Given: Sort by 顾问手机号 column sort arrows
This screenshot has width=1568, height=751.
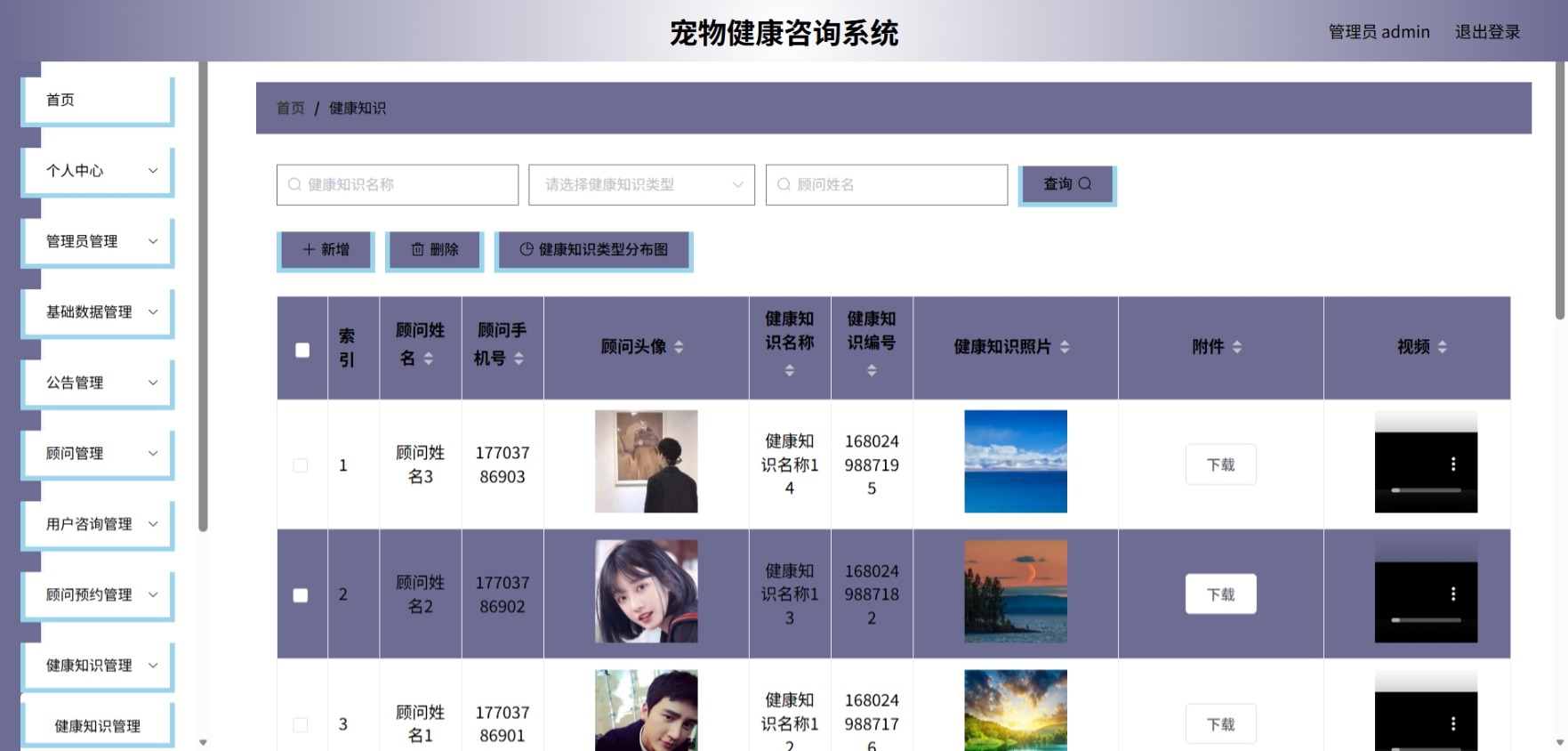Looking at the screenshot, I should 519,359.
